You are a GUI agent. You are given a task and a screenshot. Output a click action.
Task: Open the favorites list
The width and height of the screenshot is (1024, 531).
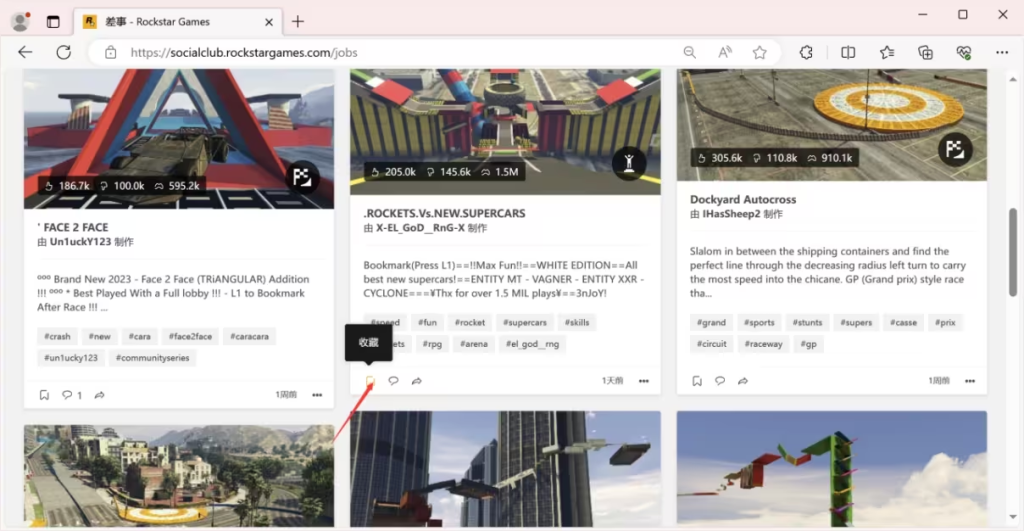tap(886, 52)
